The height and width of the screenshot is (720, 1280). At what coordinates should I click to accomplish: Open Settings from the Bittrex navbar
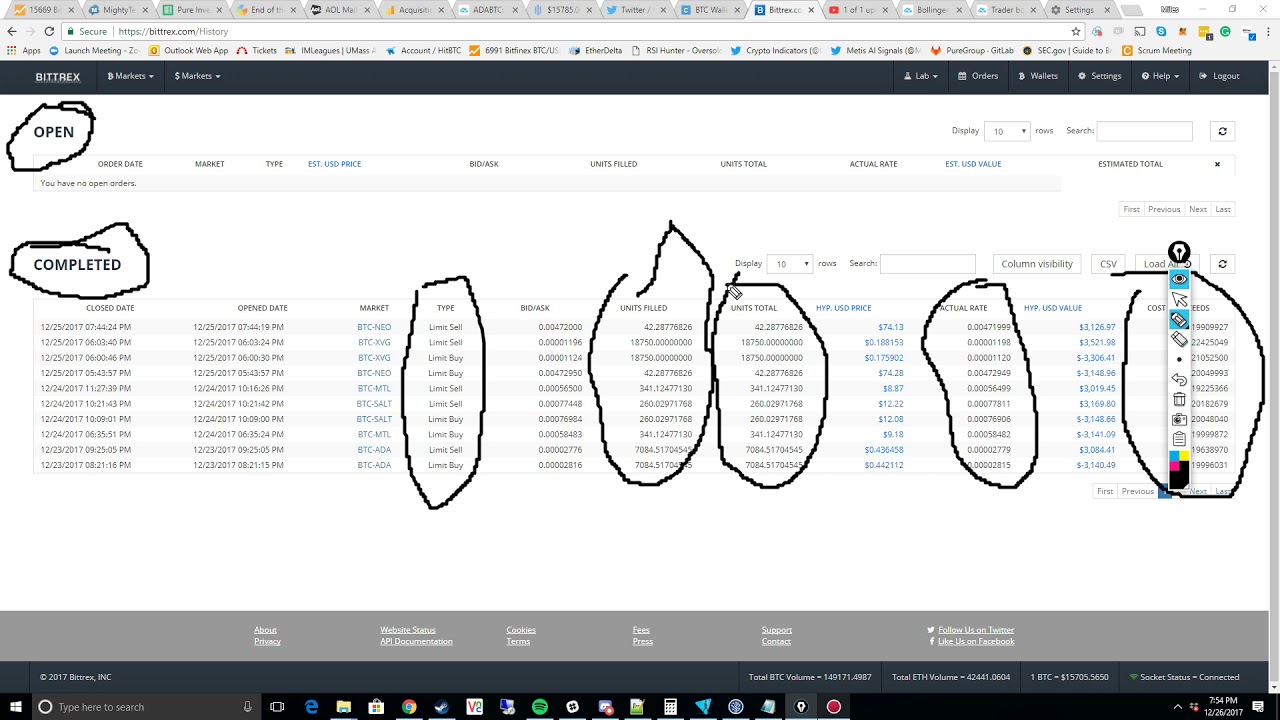(1099, 76)
